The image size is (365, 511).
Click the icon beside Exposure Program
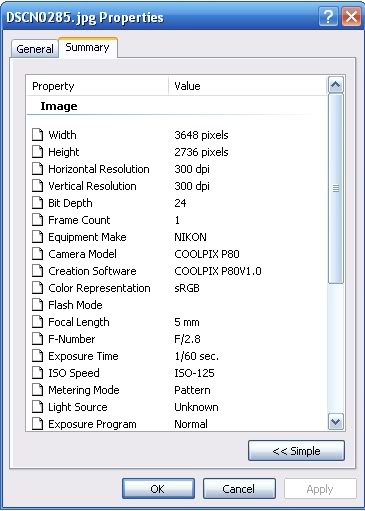pos(38,424)
